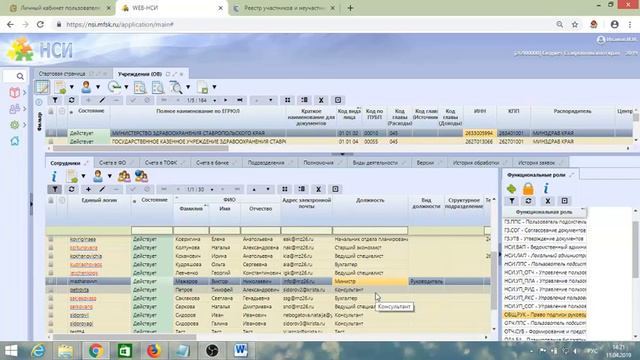
Task: Refresh the functional roles list
Action: pos(529,201)
